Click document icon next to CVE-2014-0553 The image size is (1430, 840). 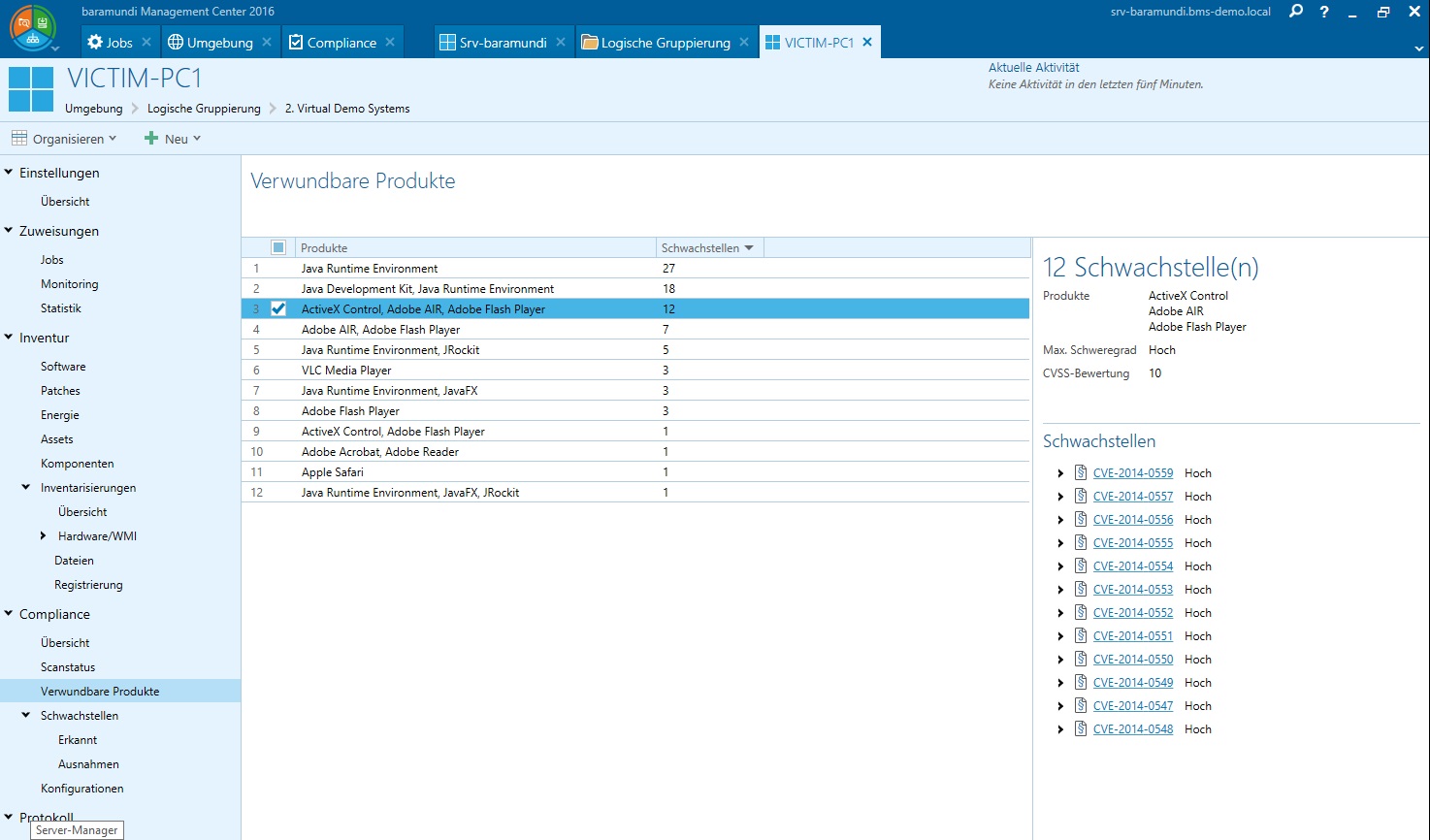(1081, 589)
